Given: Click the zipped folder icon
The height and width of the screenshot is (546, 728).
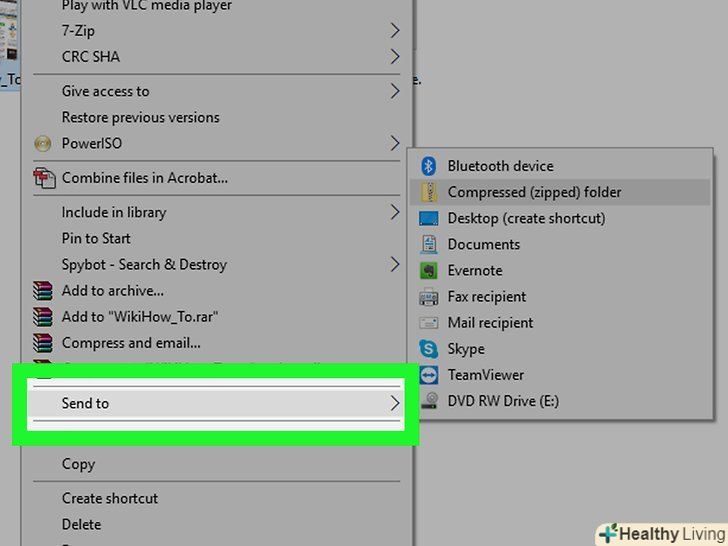Looking at the screenshot, I should click(428, 192).
